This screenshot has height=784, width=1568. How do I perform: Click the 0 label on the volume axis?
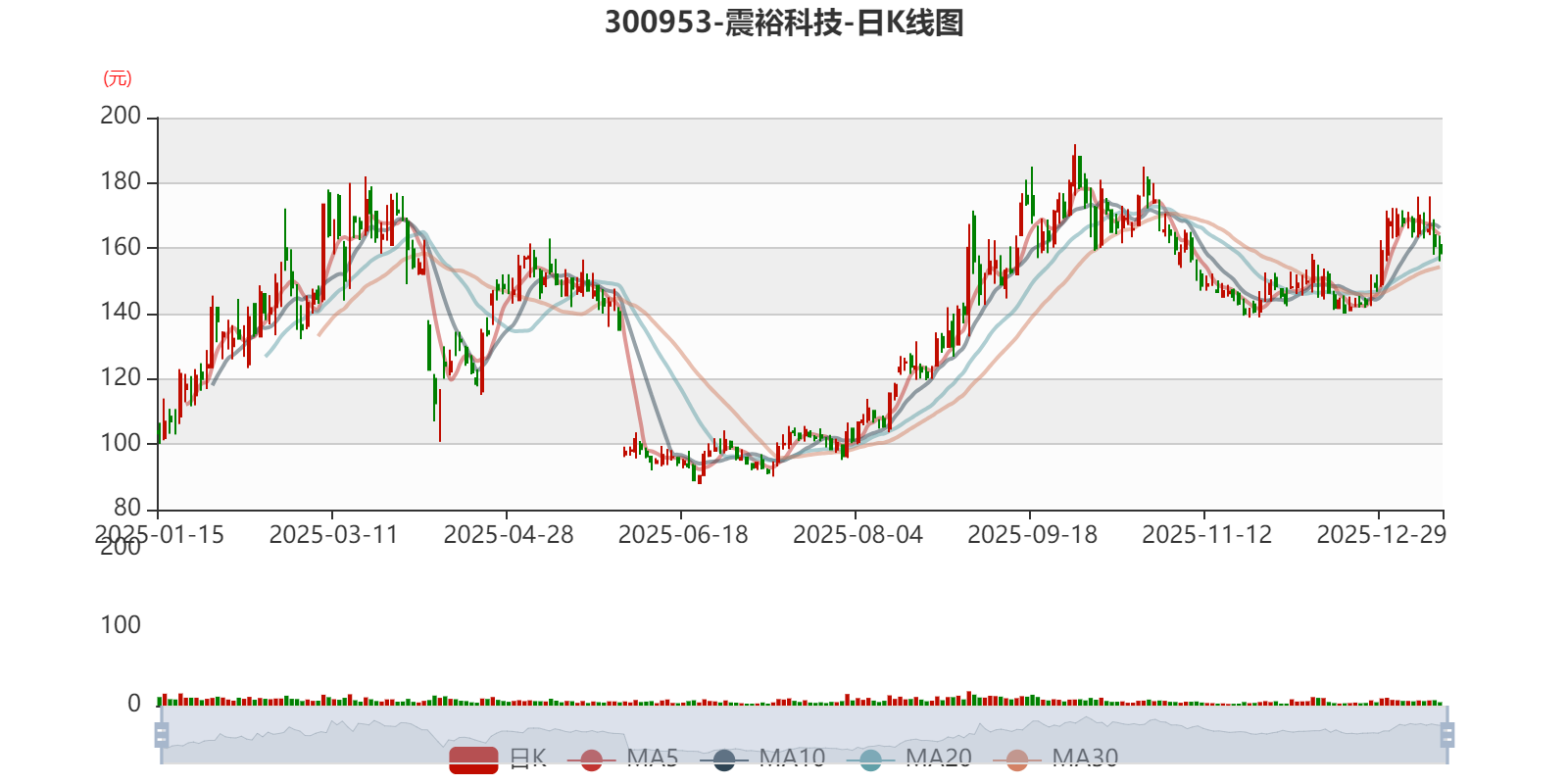coord(134,704)
